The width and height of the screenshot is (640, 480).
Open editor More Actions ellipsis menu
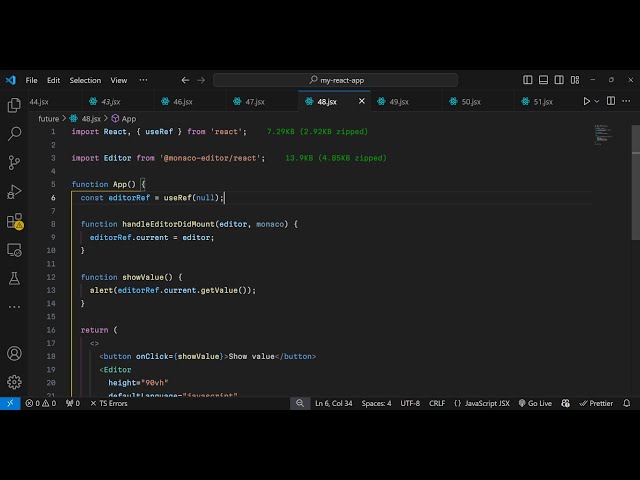pyautogui.click(x=628, y=101)
